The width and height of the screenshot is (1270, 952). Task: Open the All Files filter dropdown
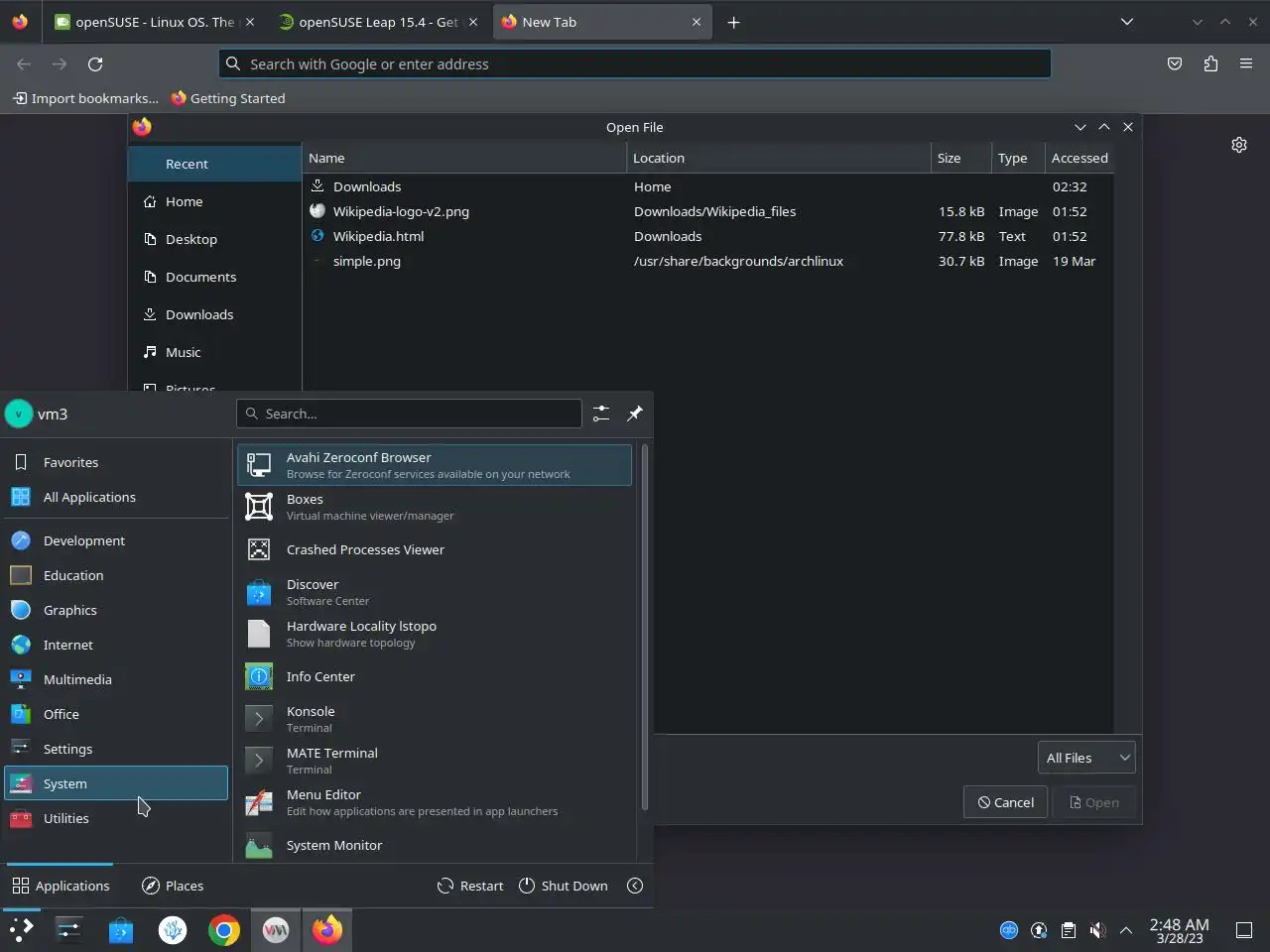point(1086,758)
